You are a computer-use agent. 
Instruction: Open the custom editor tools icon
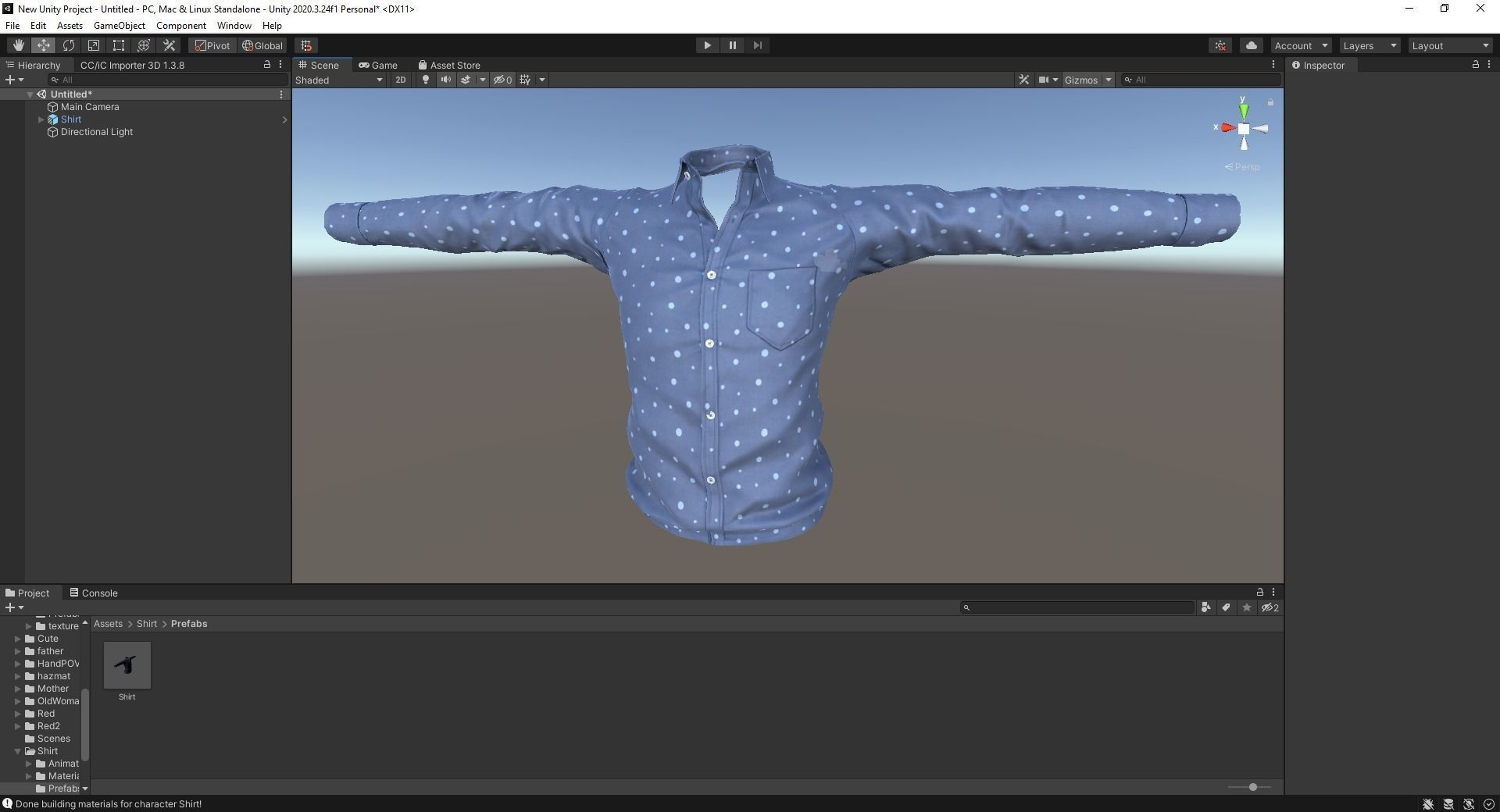[x=169, y=45]
